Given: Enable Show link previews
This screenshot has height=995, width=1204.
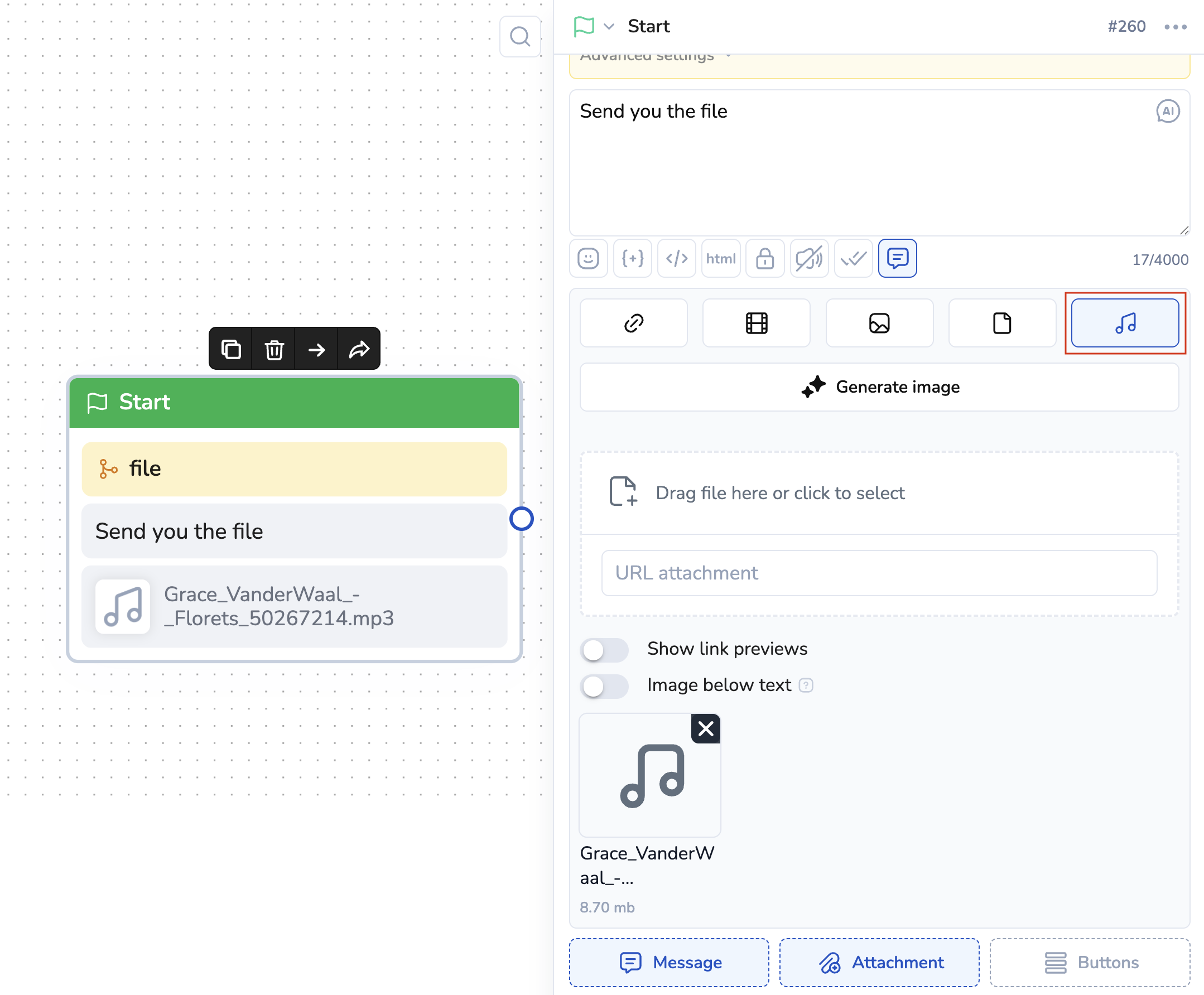Looking at the screenshot, I should click(604, 649).
